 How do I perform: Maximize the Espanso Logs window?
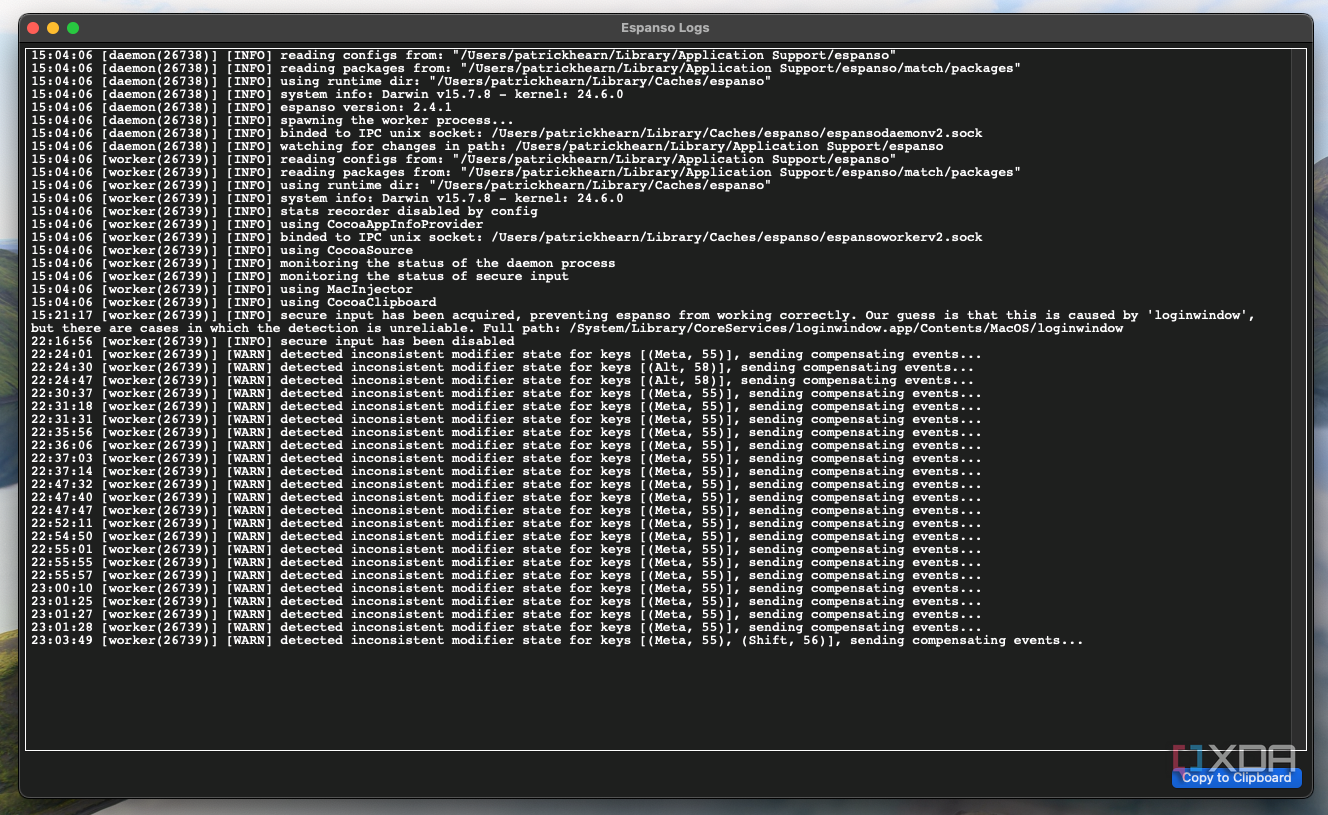(73, 28)
